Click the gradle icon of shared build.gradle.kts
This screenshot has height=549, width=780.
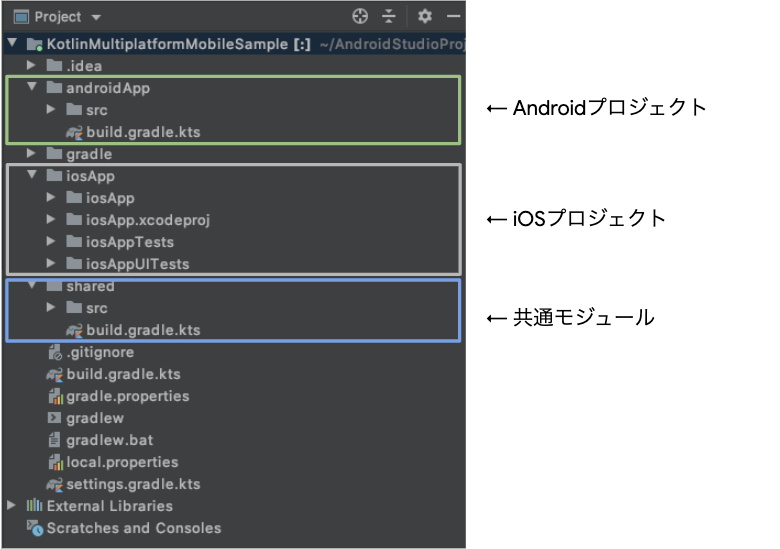point(74,330)
